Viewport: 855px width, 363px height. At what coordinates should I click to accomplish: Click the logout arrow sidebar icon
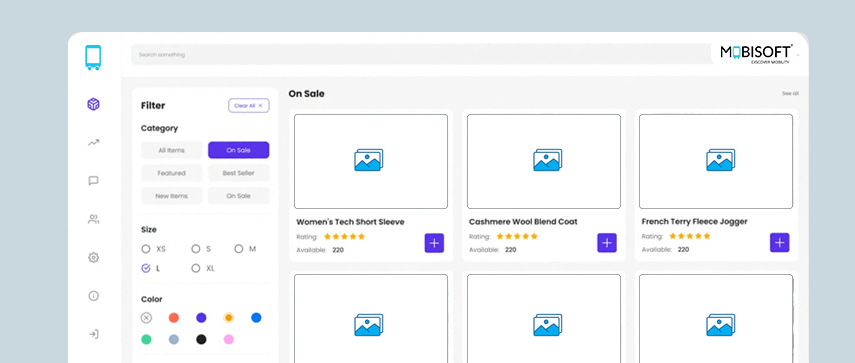tap(93, 334)
